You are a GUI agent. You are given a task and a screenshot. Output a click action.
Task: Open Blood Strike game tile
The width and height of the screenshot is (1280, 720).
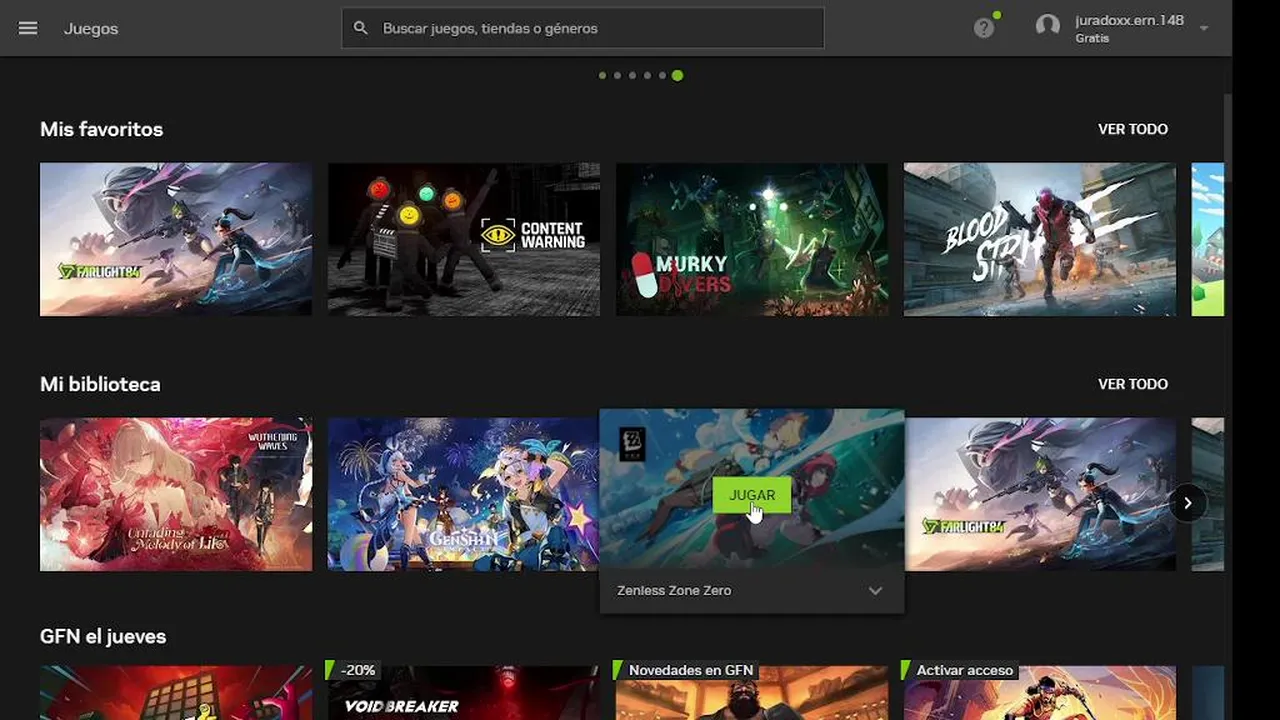coord(1040,239)
